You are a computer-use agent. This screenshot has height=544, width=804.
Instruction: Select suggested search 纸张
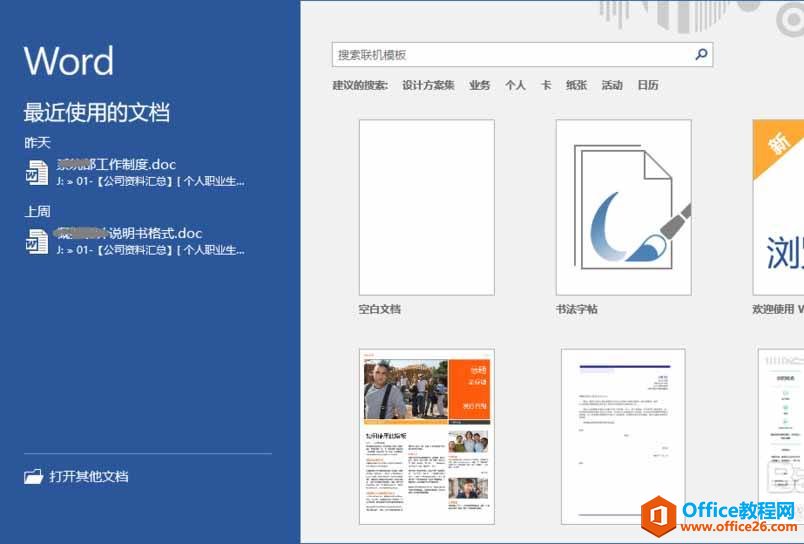(x=576, y=85)
